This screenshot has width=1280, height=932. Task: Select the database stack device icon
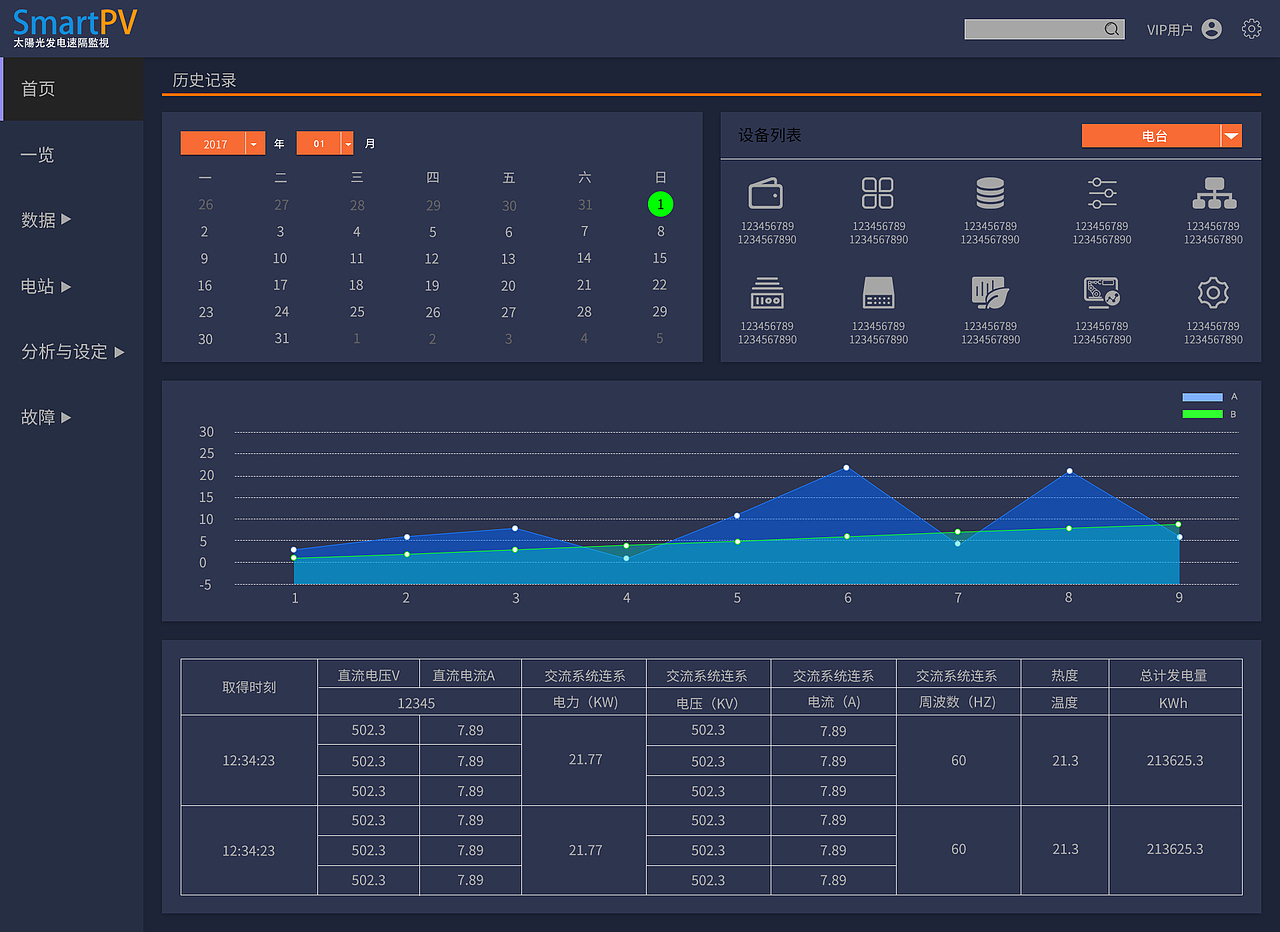pyautogui.click(x=990, y=193)
